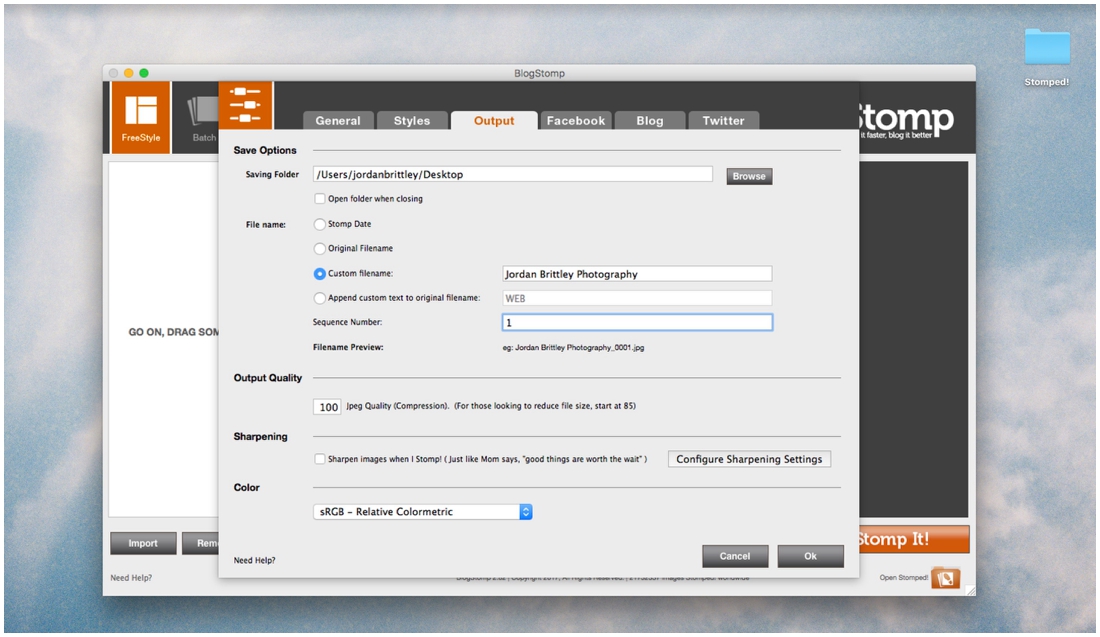Image resolution: width=1100 pixels, height=637 pixels.
Task: Choose Original Filename option
Action: (x=320, y=248)
